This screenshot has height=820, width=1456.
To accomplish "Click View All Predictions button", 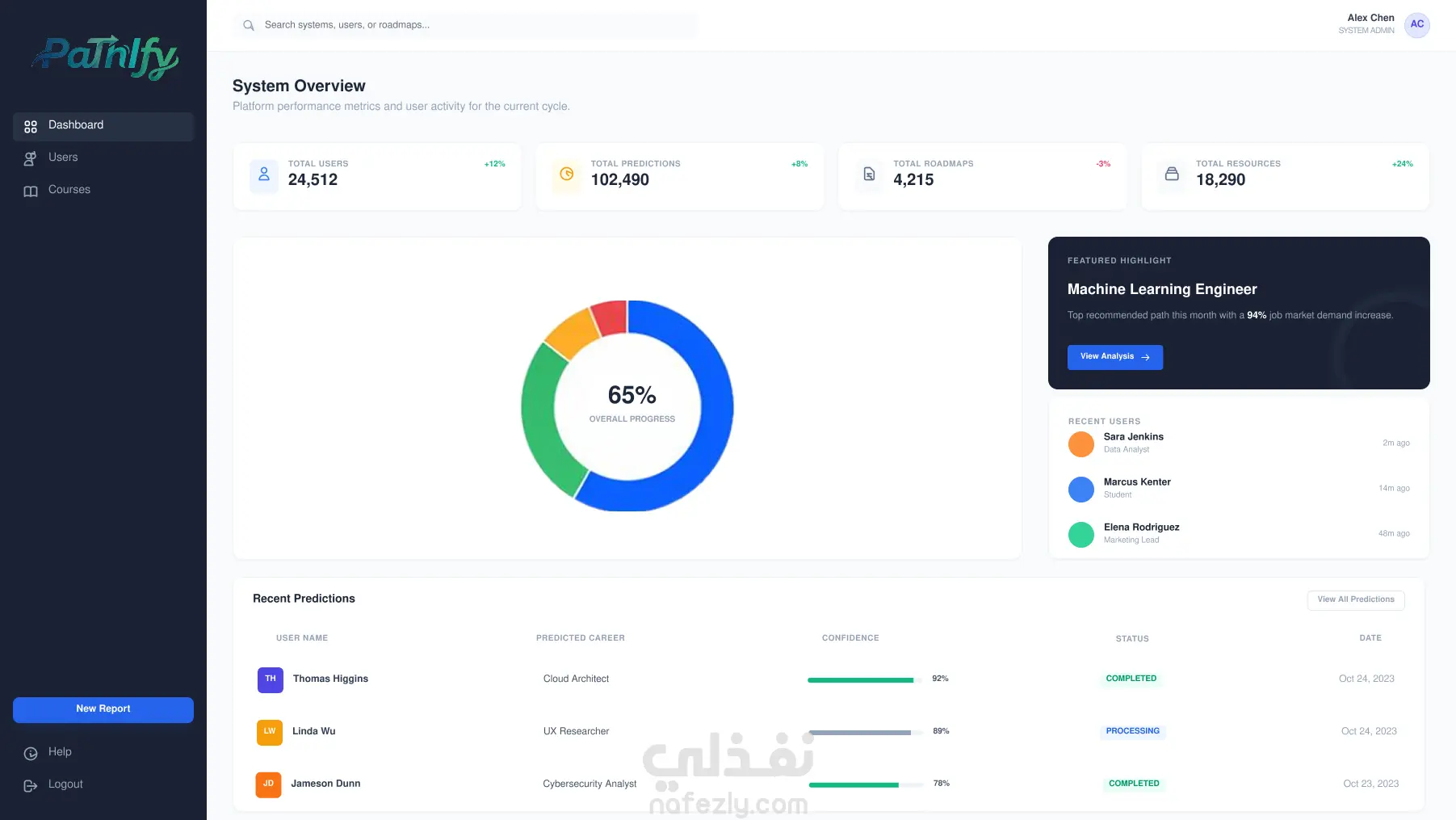I will click(1356, 599).
